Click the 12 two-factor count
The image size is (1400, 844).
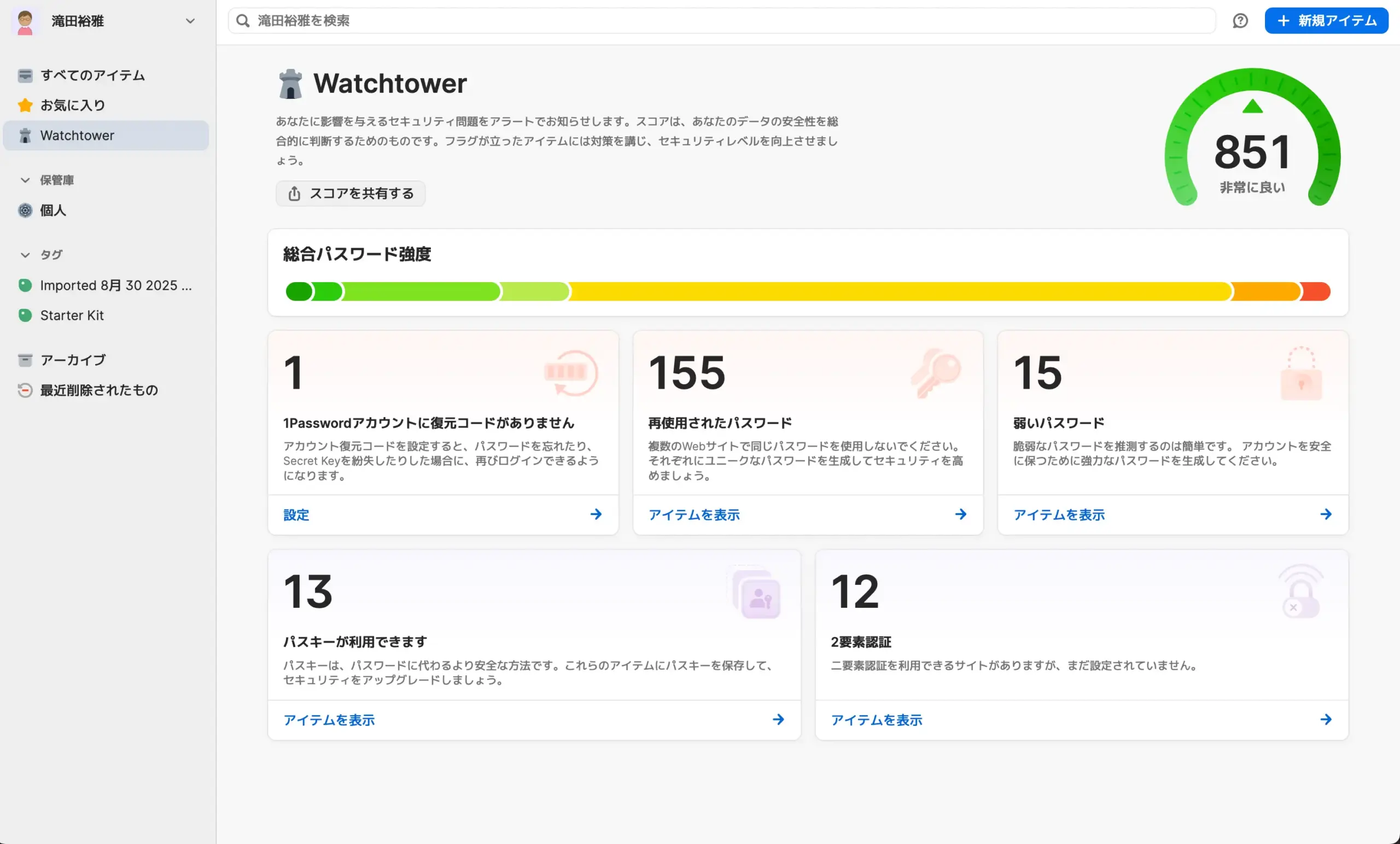point(855,591)
